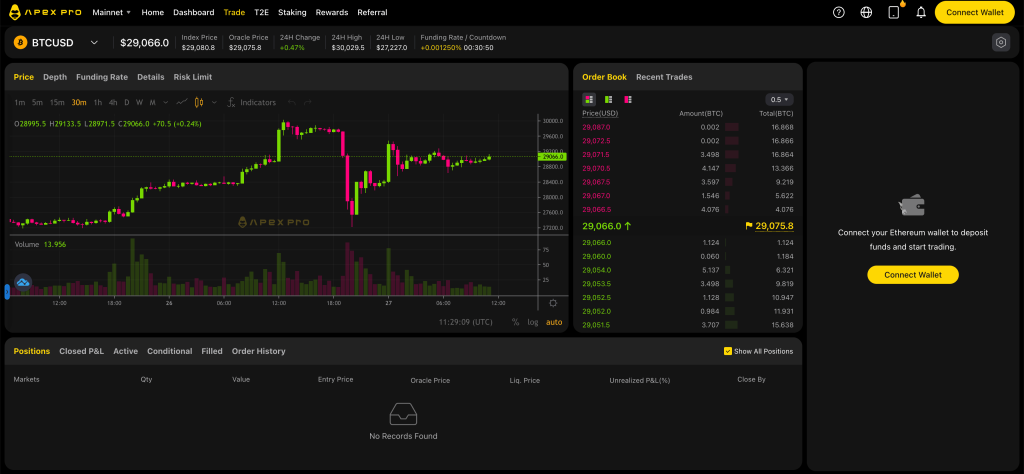This screenshot has width=1024, height=474.
Task: Click the cloud chart widget icon
Action: click(24, 283)
